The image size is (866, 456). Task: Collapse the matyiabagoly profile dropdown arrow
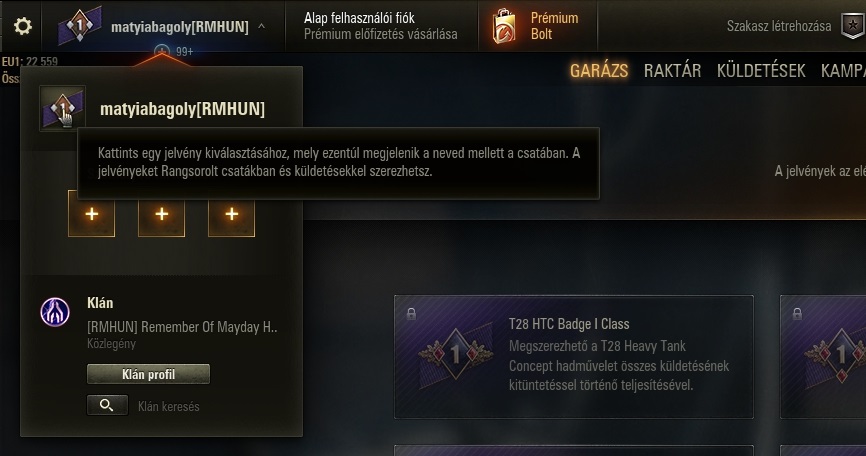coord(262,26)
